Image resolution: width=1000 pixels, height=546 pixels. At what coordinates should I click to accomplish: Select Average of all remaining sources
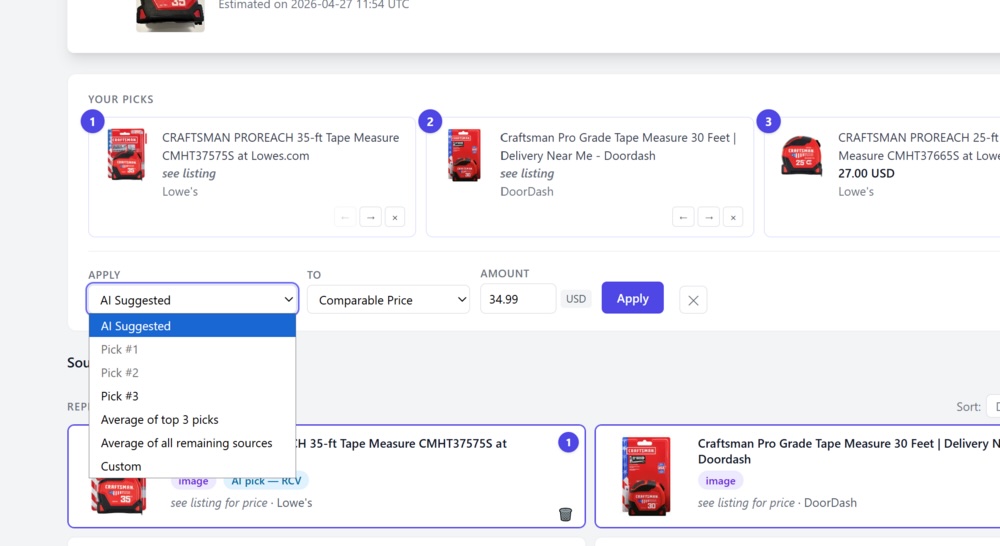[x=193, y=443]
